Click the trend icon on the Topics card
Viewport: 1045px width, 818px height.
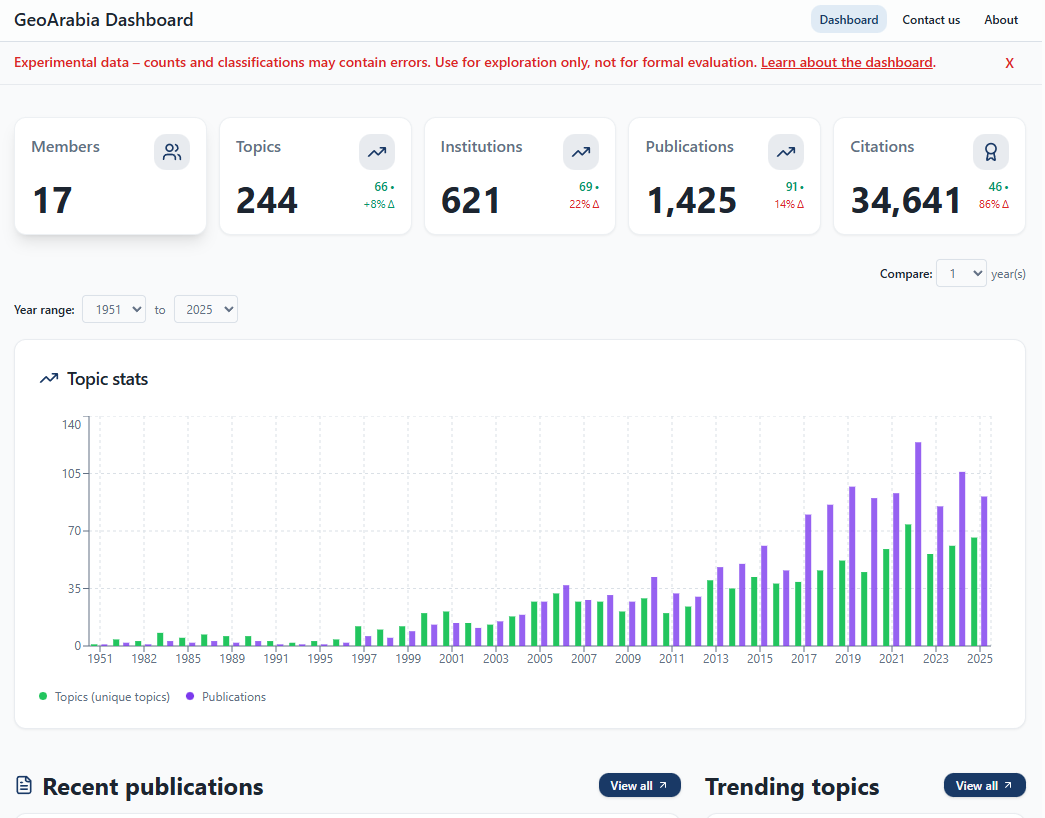tap(376, 151)
